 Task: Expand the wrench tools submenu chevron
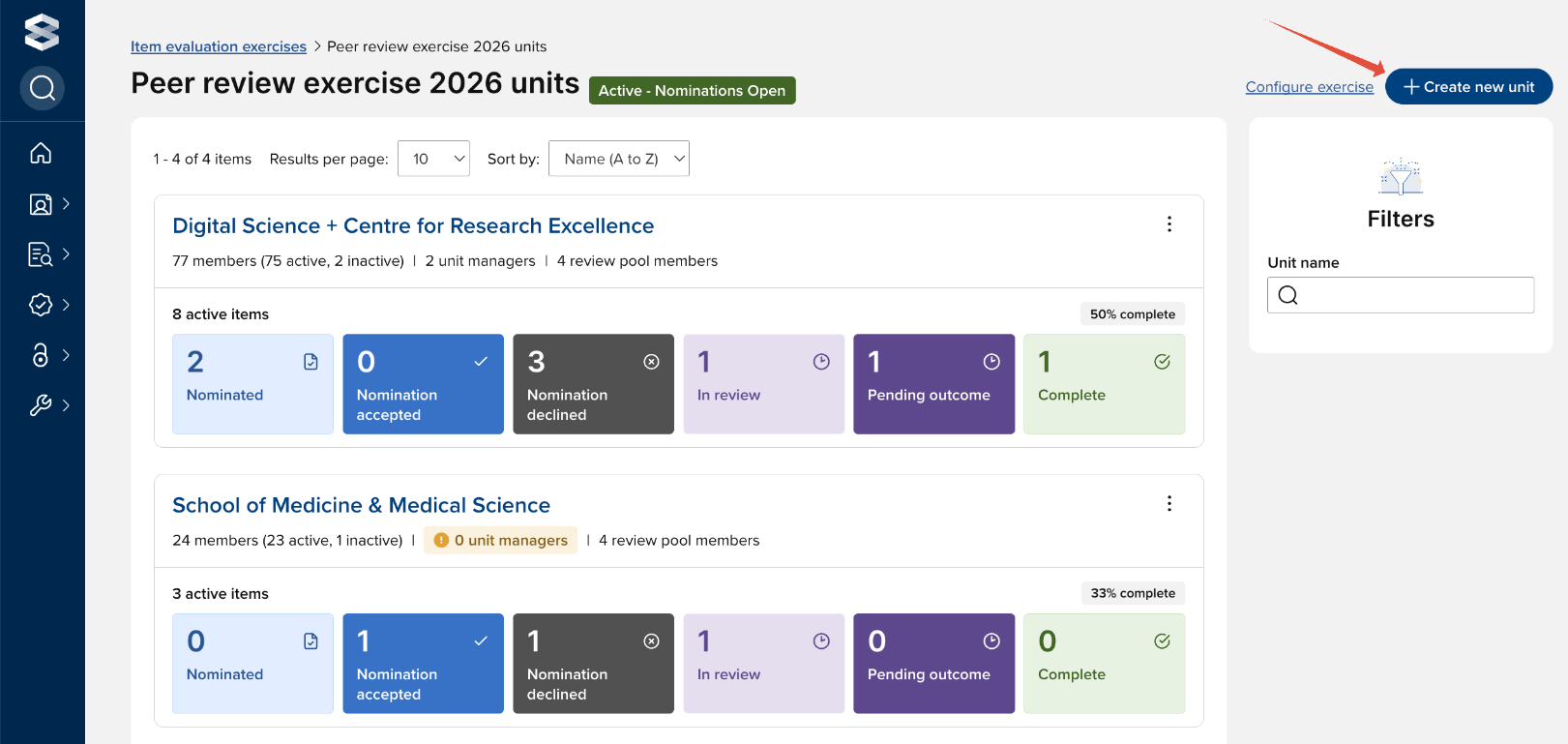[x=66, y=405]
